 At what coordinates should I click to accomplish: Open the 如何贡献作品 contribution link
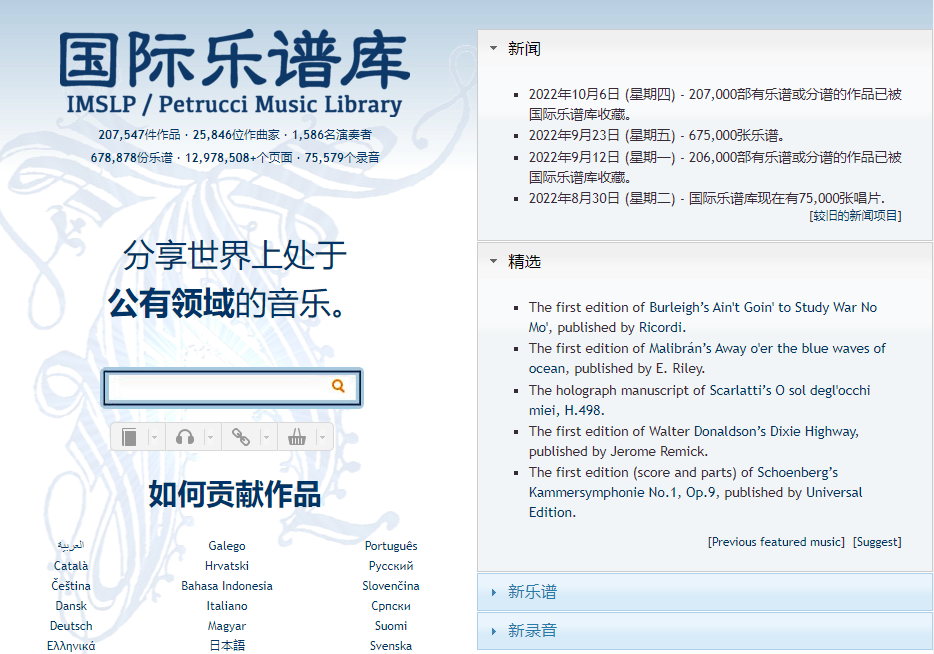[x=235, y=494]
